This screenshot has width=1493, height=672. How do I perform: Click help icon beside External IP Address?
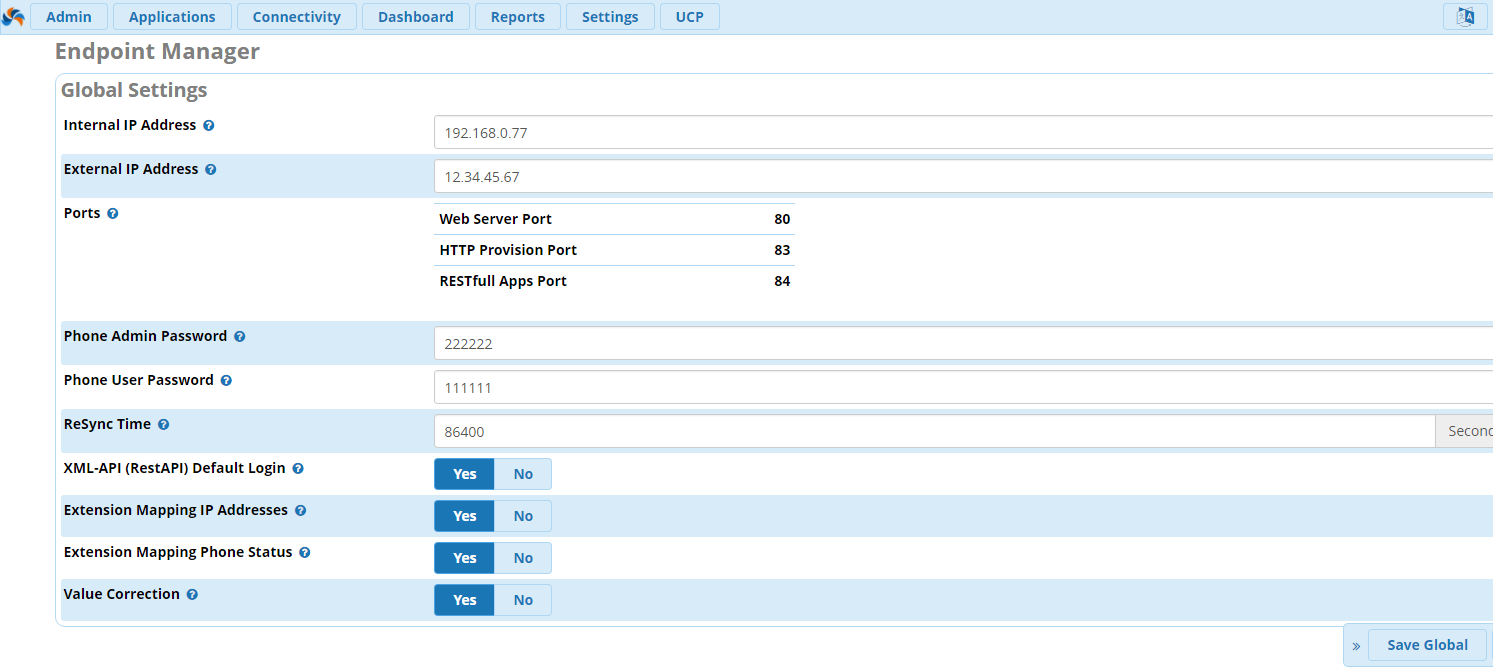pyautogui.click(x=210, y=170)
